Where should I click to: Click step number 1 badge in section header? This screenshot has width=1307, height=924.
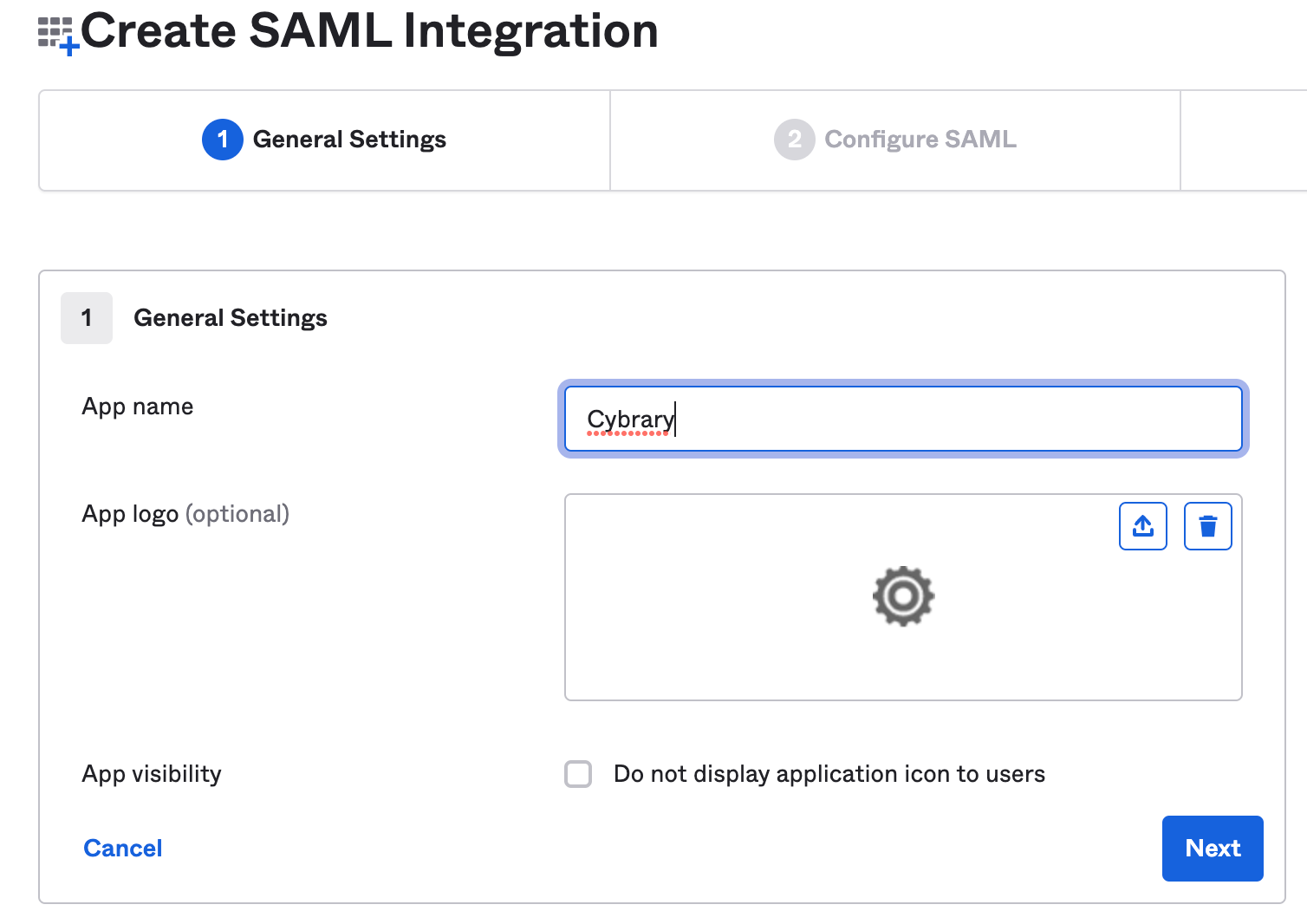tap(87, 318)
